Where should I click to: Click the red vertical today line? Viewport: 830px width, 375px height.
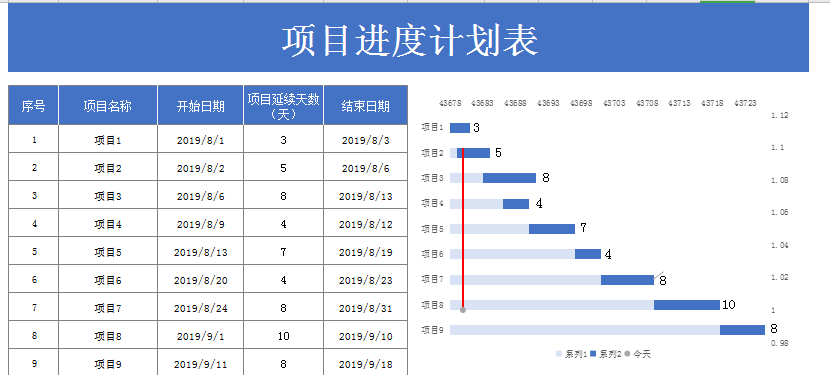(463, 228)
